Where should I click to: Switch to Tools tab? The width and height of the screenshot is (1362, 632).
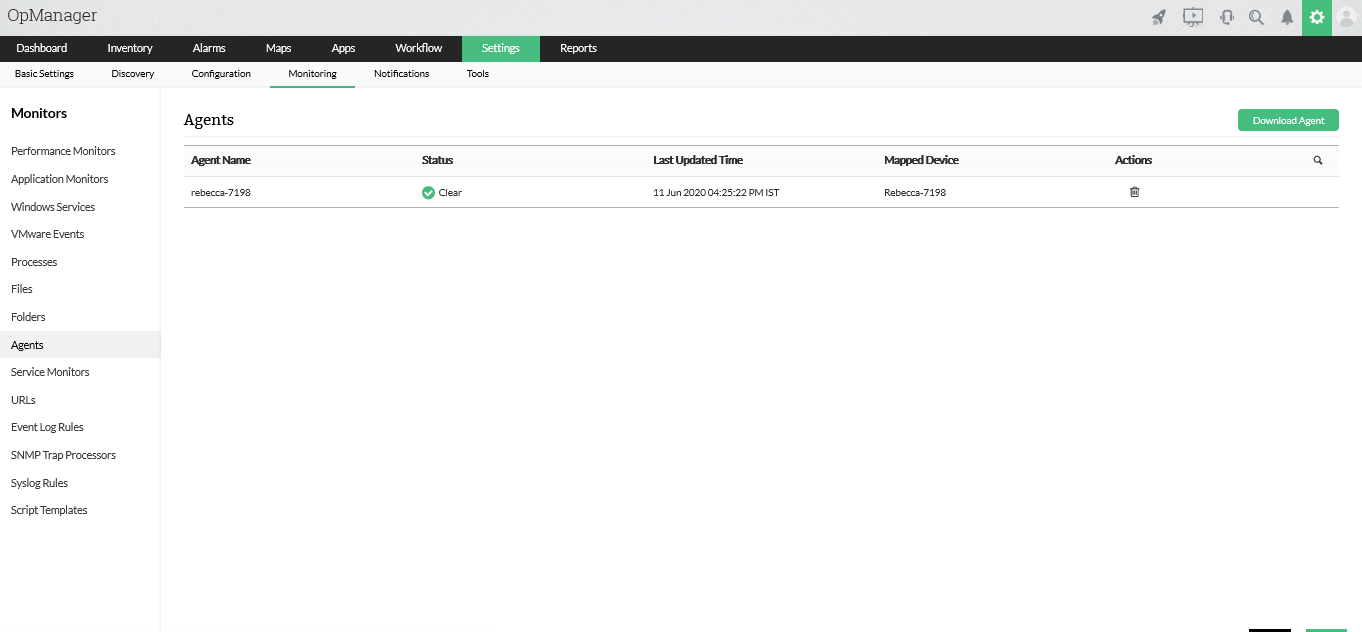[x=478, y=74]
